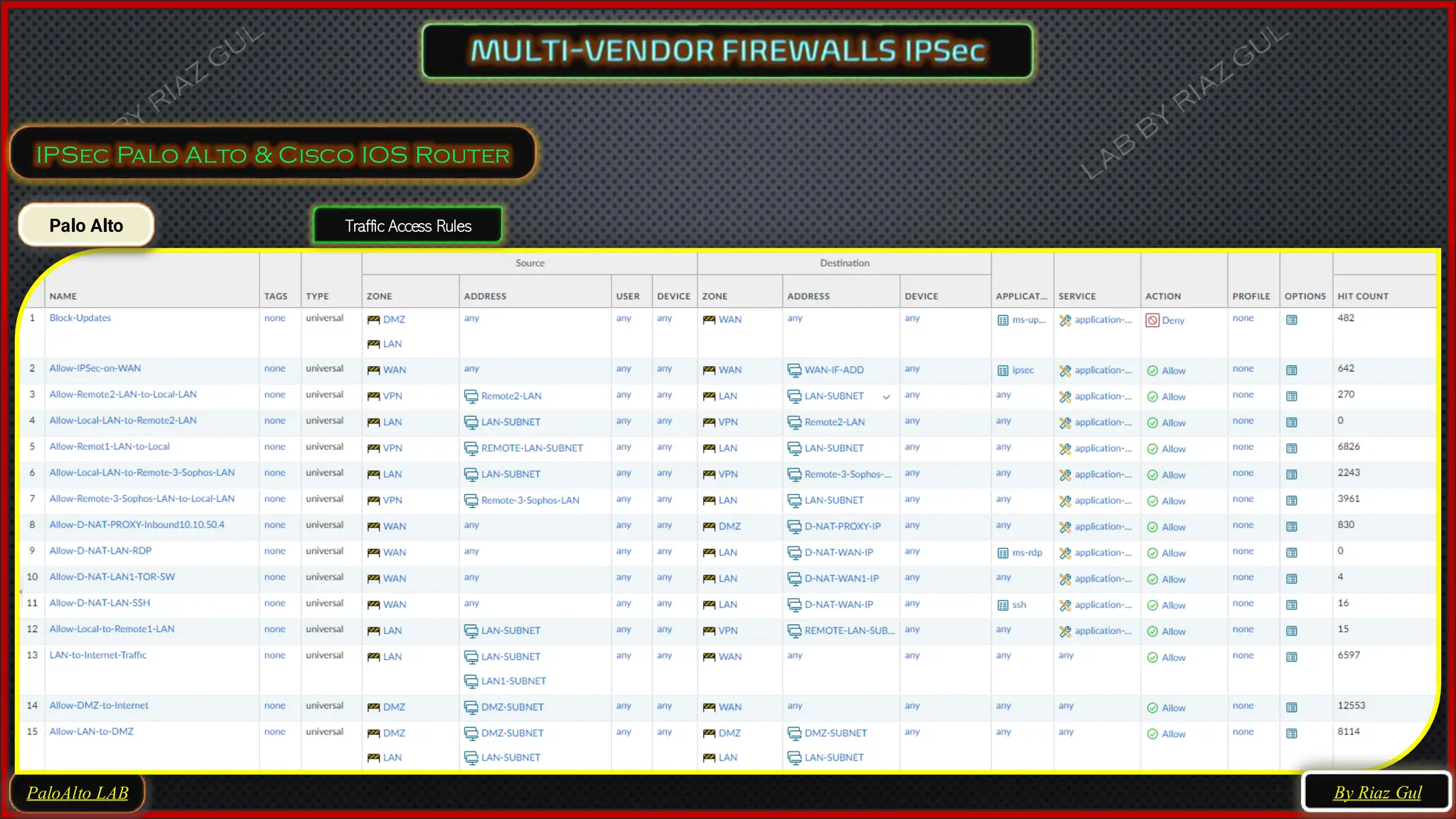Click the options icon for Allow-IPSec-on-WAN rule

pyautogui.click(x=1292, y=370)
